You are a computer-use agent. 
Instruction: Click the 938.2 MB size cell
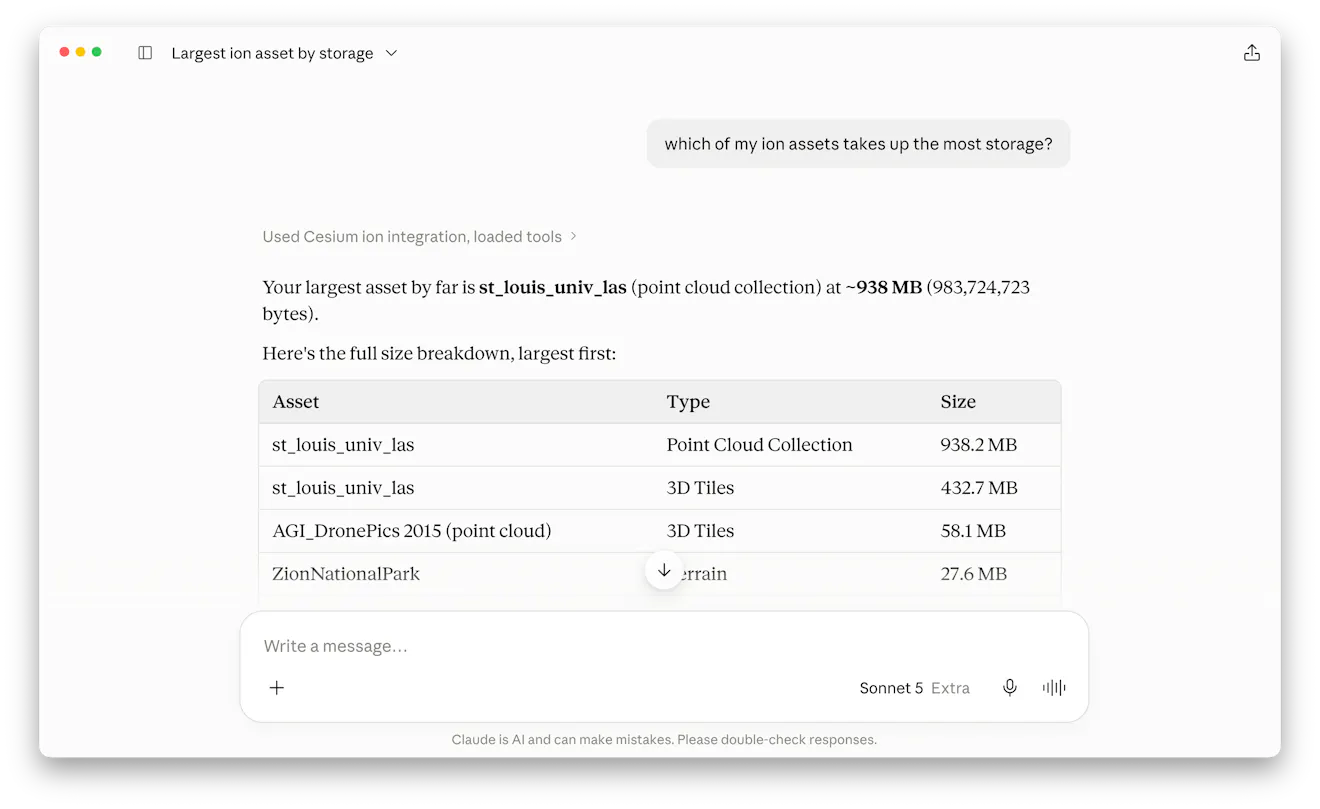[x=978, y=445]
